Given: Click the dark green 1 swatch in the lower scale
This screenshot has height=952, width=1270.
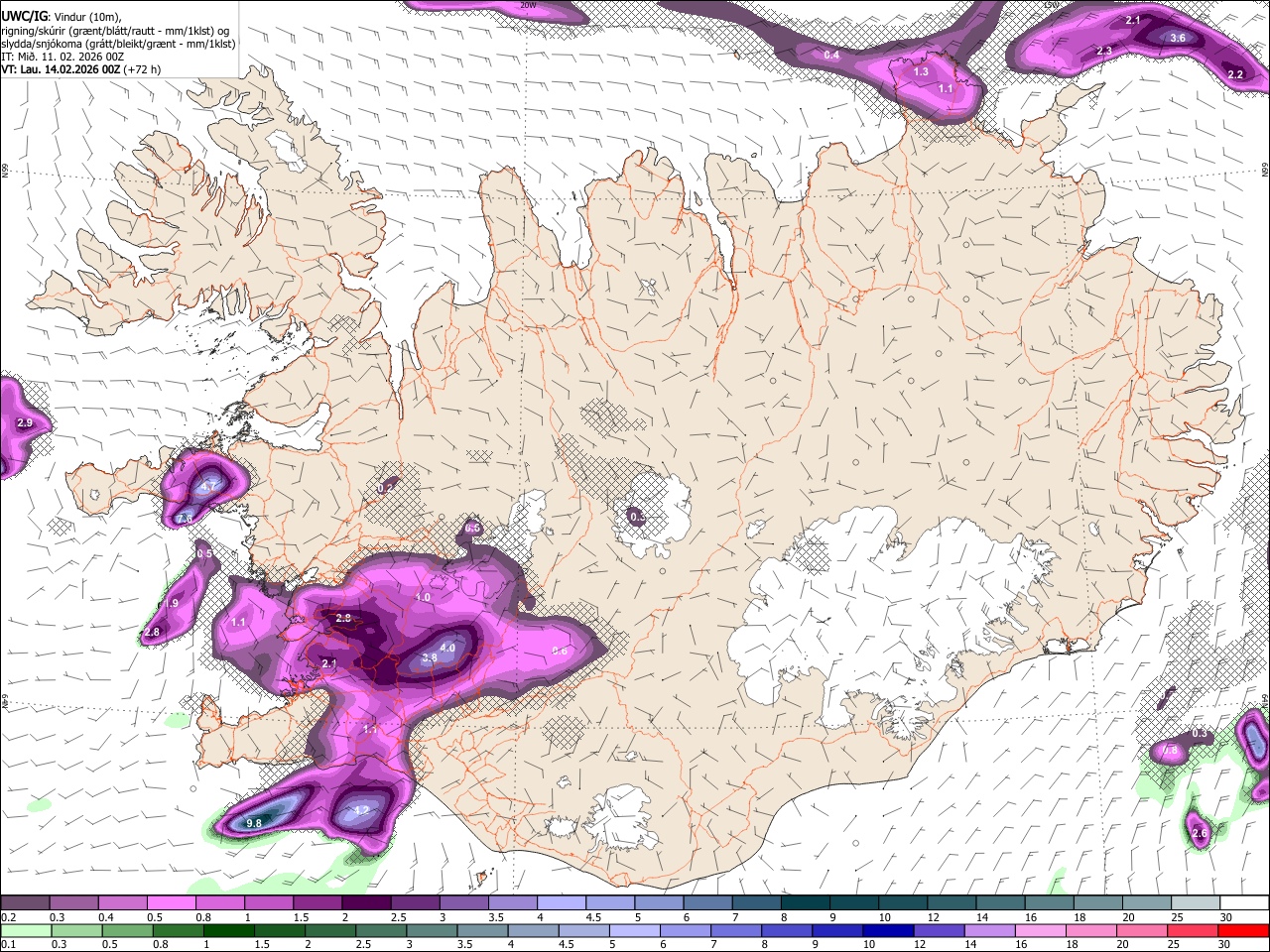Looking at the screenshot, I should coord(229,930).
